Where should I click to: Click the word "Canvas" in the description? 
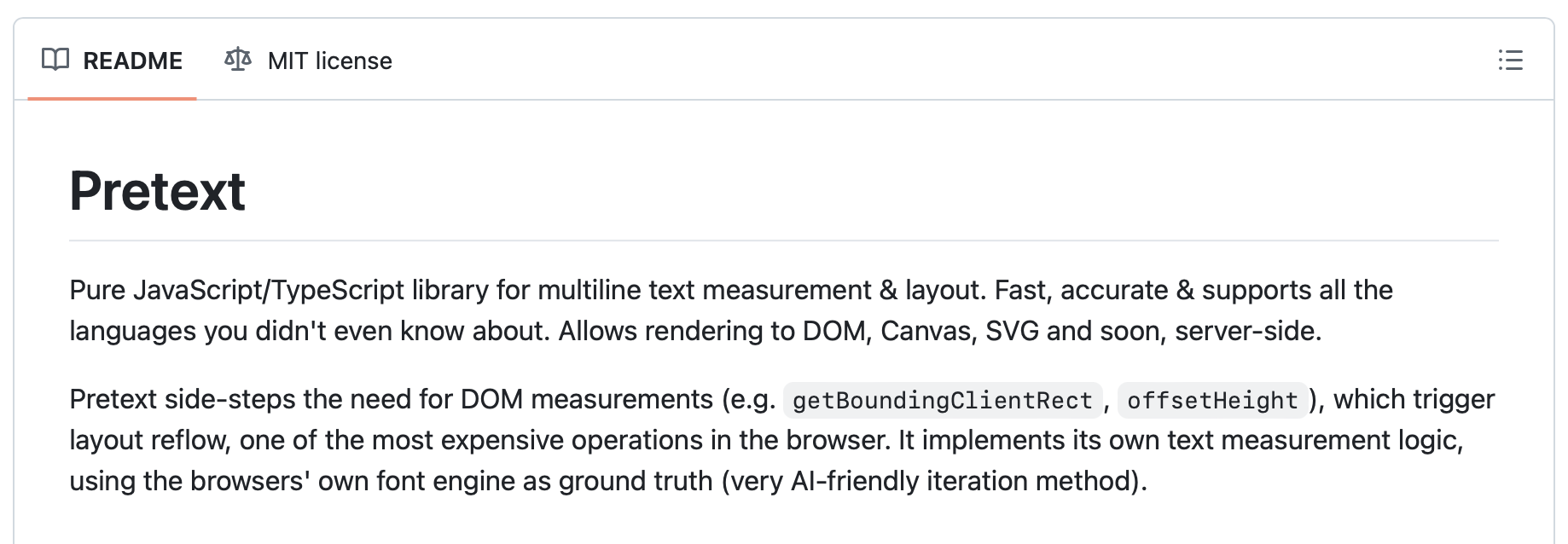pyautogui.click(x=928, y=331)
